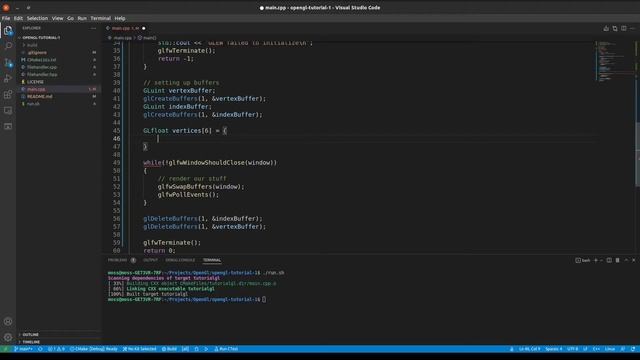Click the Spaces: 4 indentation setting

click(x=554, y=349)
